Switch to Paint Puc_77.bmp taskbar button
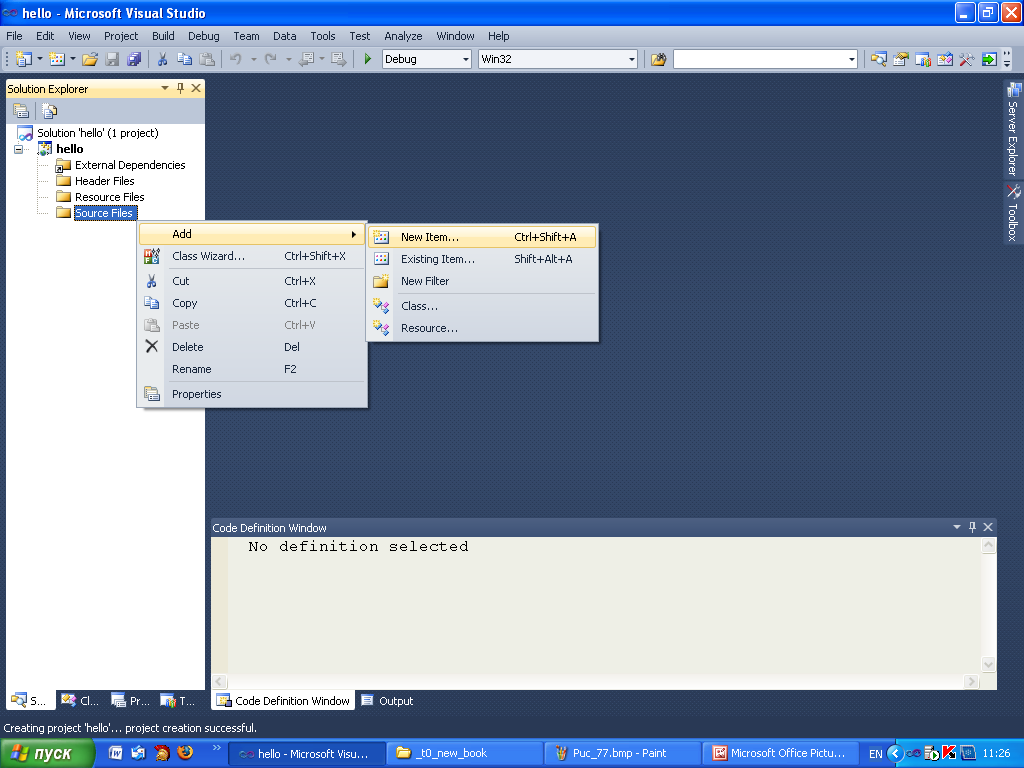 (621, 753)
